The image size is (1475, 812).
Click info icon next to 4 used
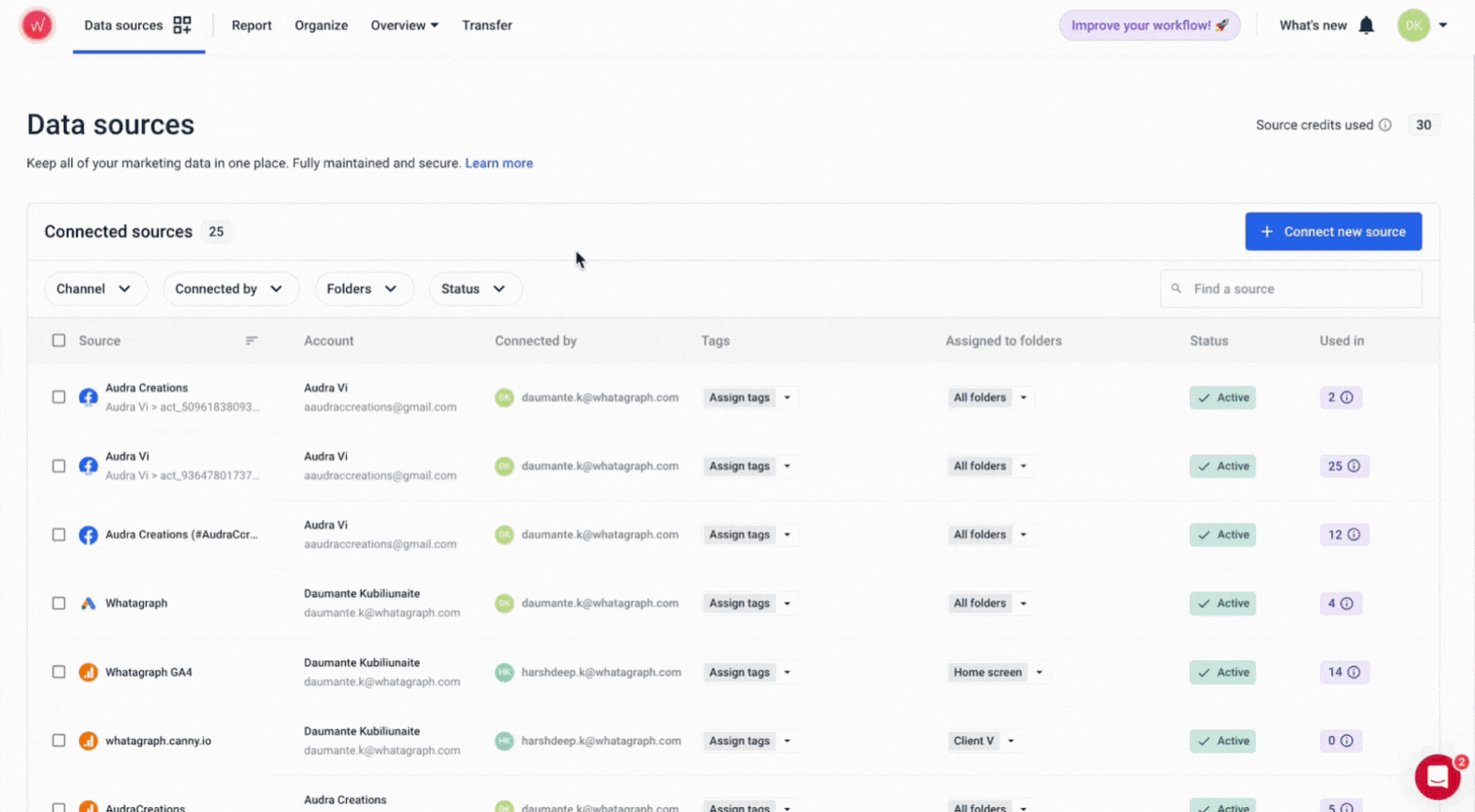tap(1346, 603)
